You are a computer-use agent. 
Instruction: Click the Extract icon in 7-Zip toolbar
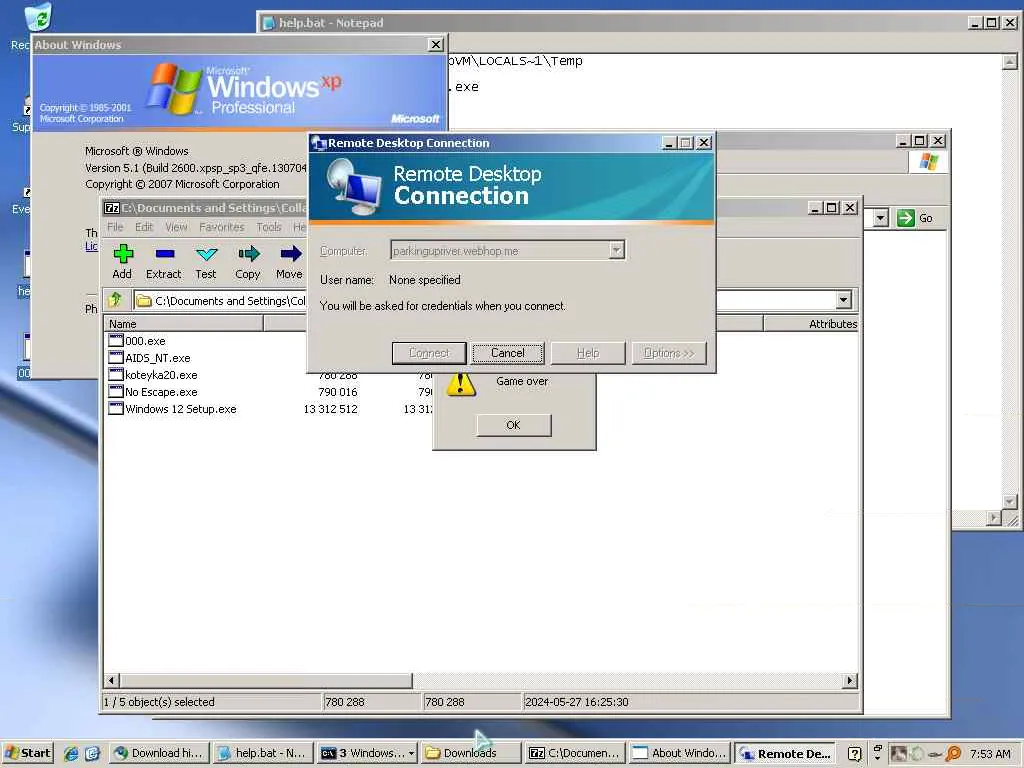(165, 253)
